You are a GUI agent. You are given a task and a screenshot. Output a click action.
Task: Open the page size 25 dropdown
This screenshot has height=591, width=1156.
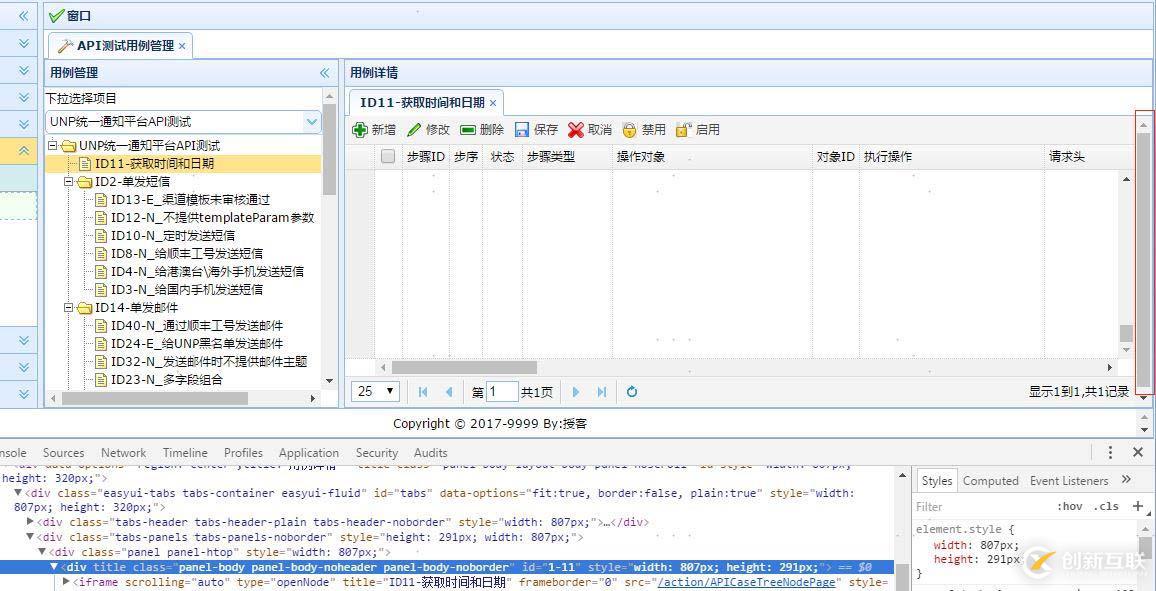pos(377,392)
